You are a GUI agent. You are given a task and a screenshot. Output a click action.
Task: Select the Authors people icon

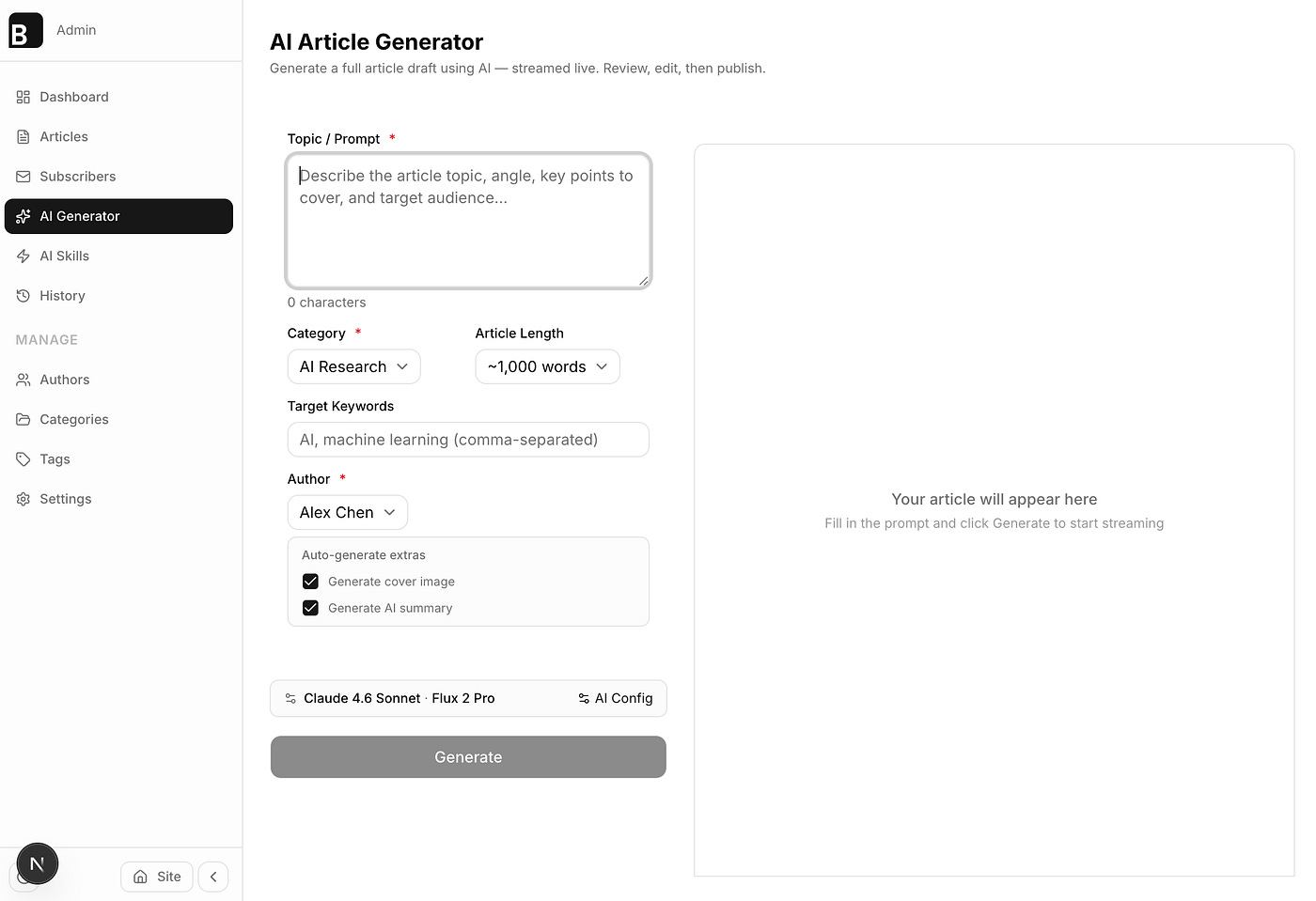click(x=23, y=380)
